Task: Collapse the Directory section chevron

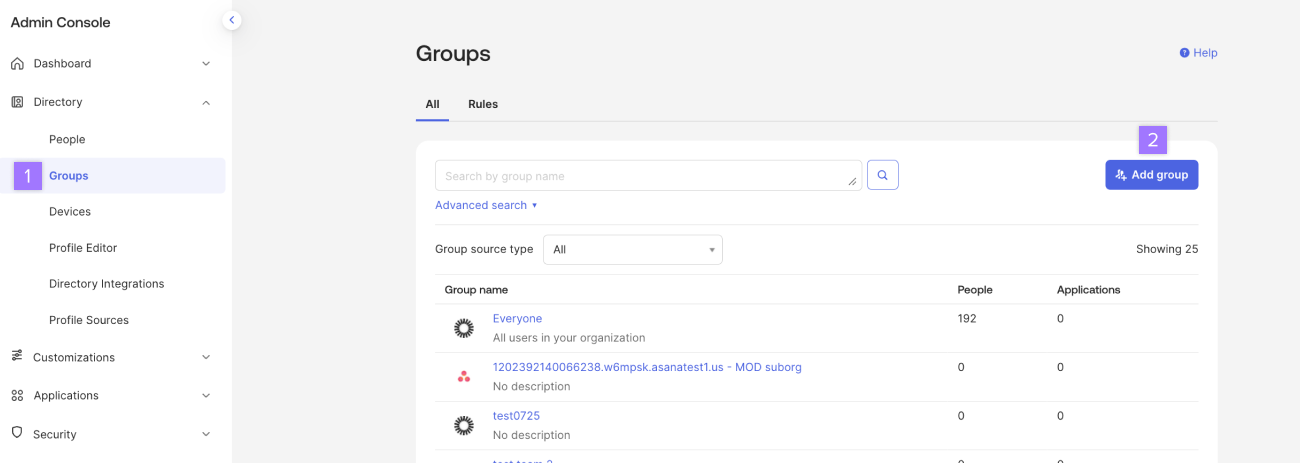Action: click(x=206, y=102)
